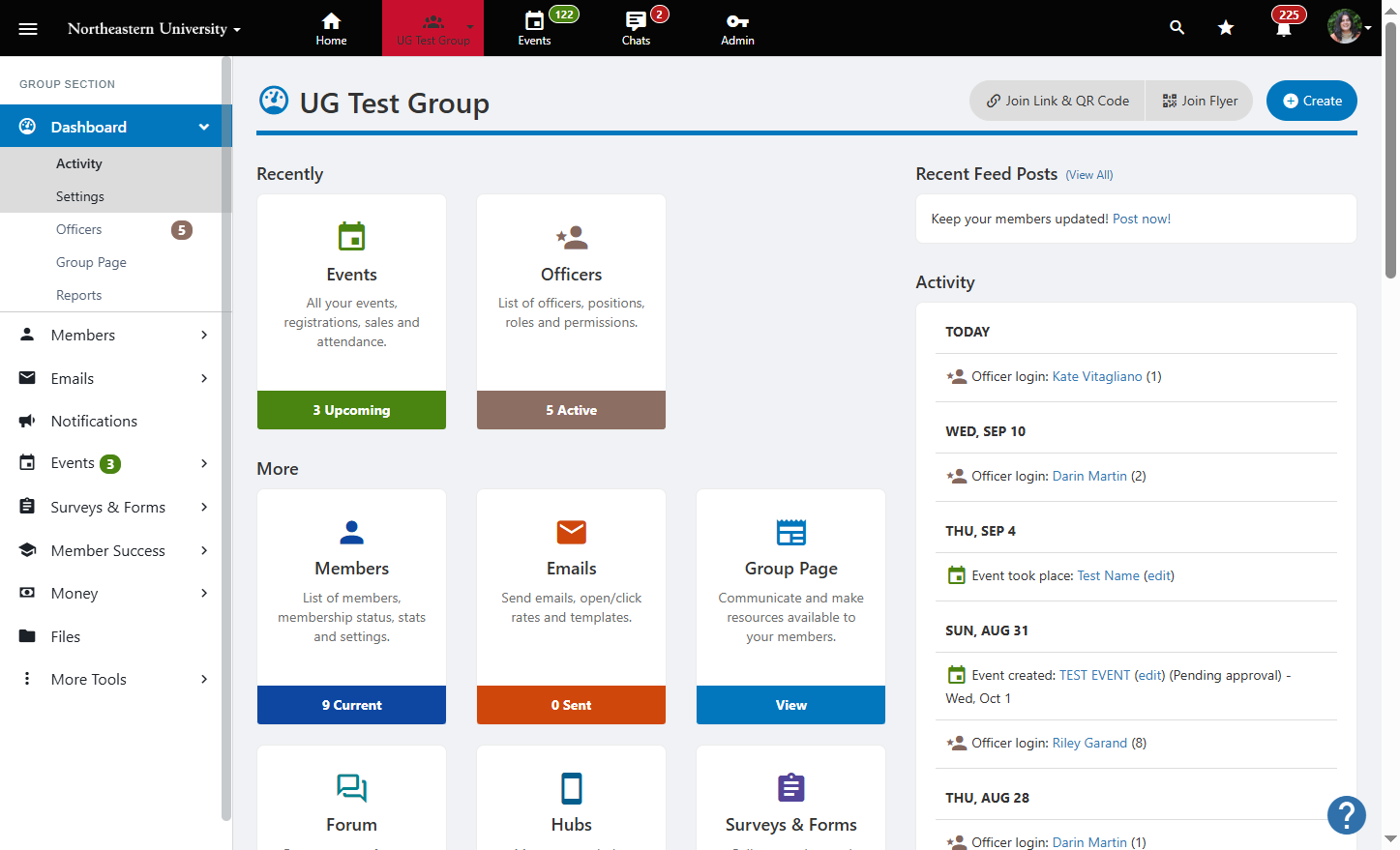The width and height of the screenshot is (1400, 850).
Task: Click the Surveys & Forms card clipboard icon
Action: tap(791, 788)
